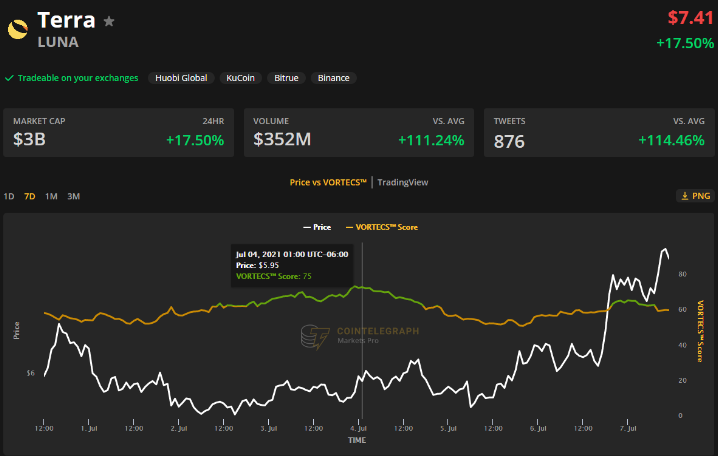The width and height of the screenshot is (718, 456).
Task: Toggle the VORTECS Score legend series
Action: (382, 227)
